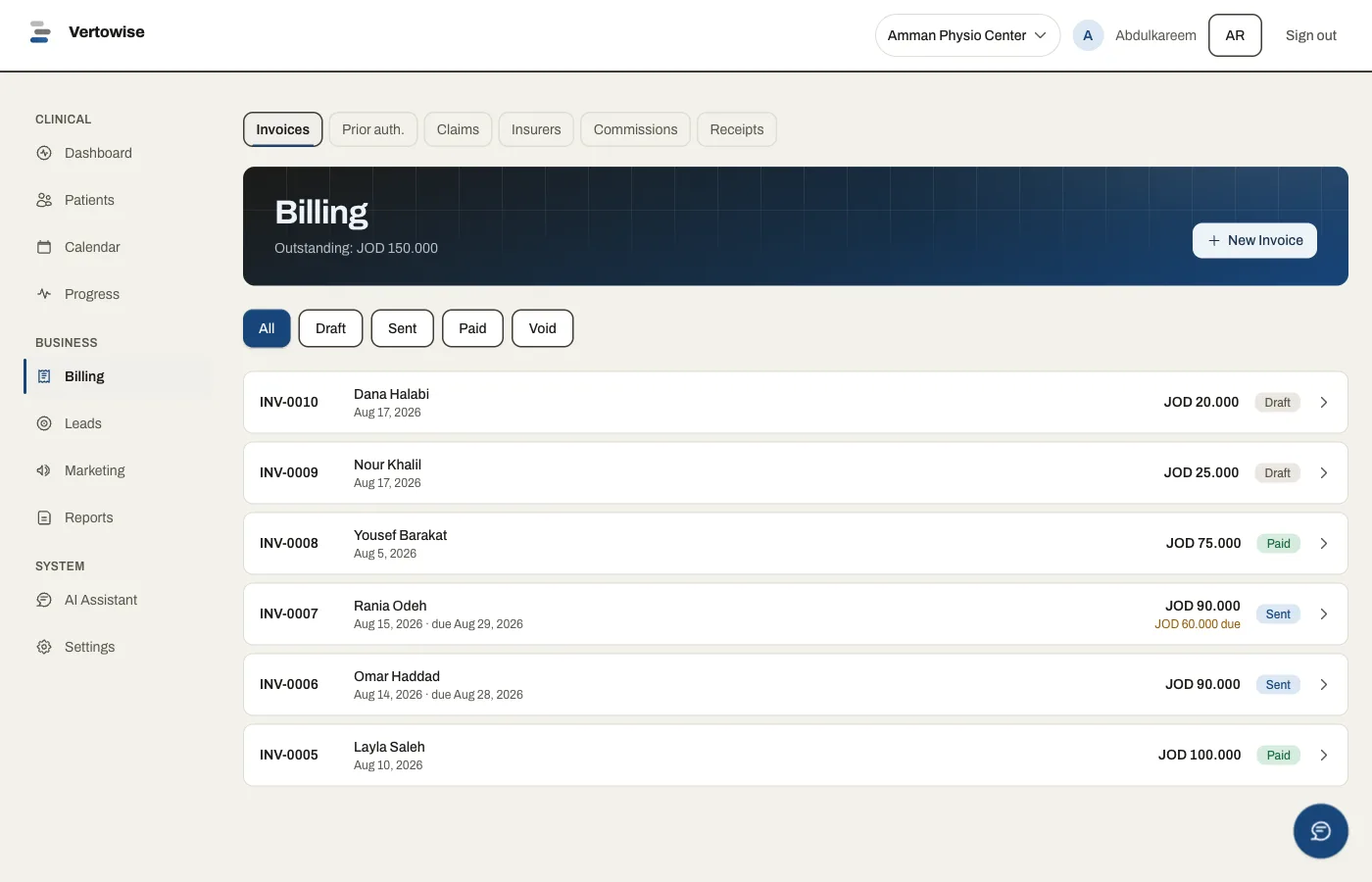Open INV-0010 via its chevron arrow

point(1324,403)
